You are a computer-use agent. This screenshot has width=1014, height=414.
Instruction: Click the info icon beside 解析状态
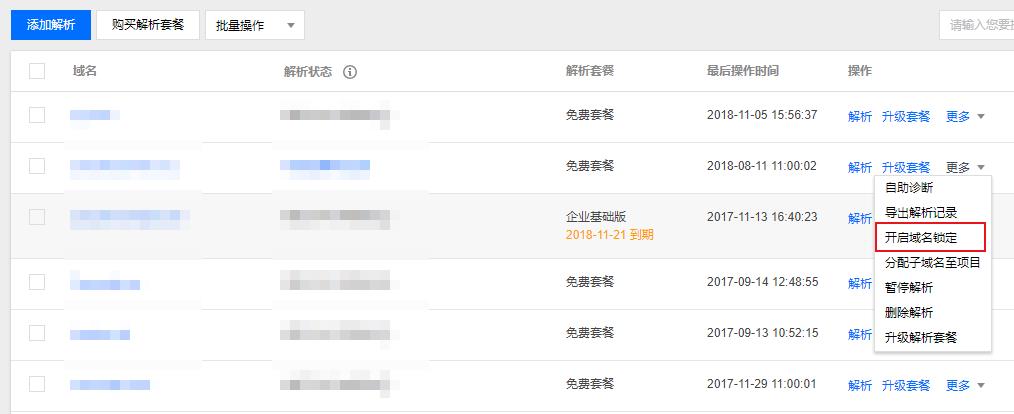point(350,72)
